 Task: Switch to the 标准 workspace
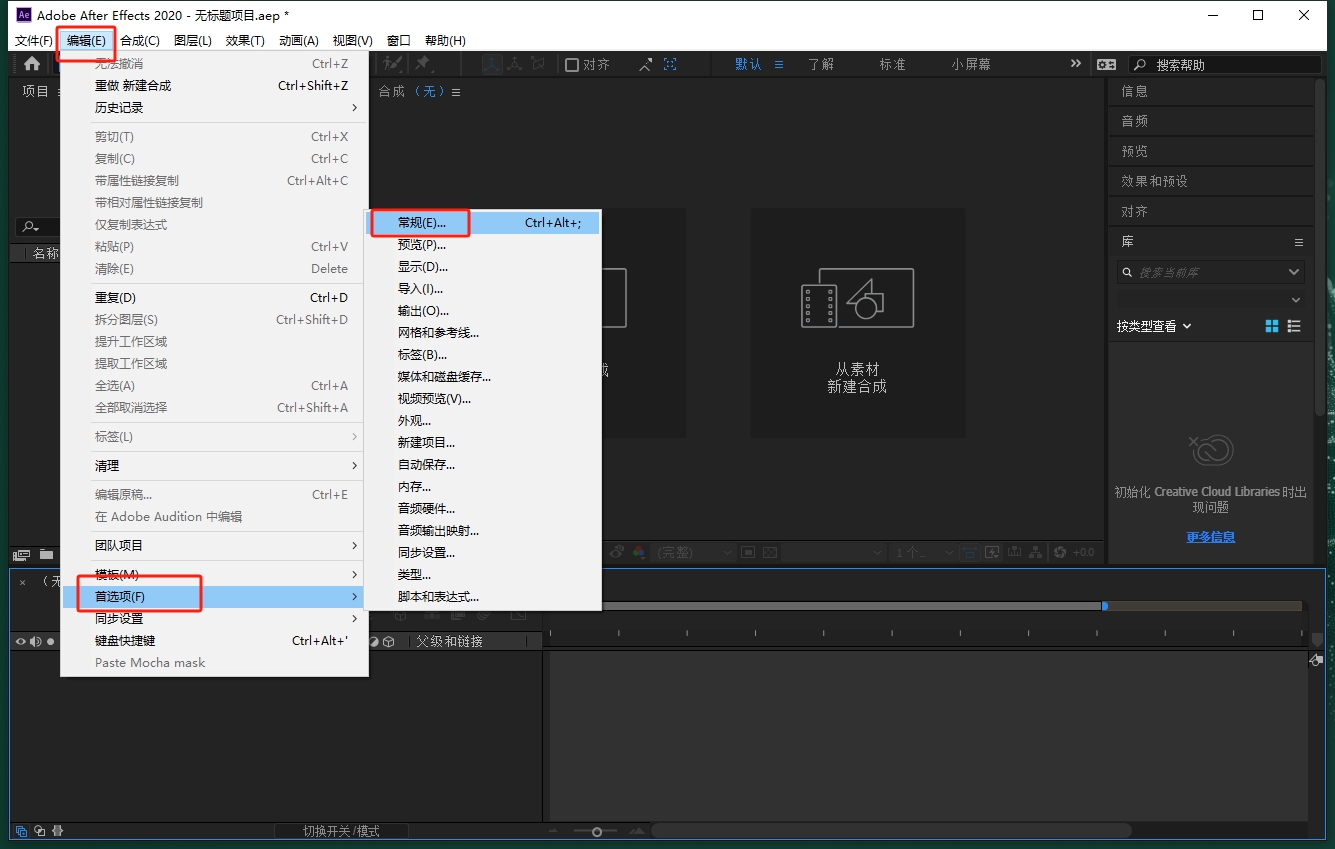click(892, 64)
